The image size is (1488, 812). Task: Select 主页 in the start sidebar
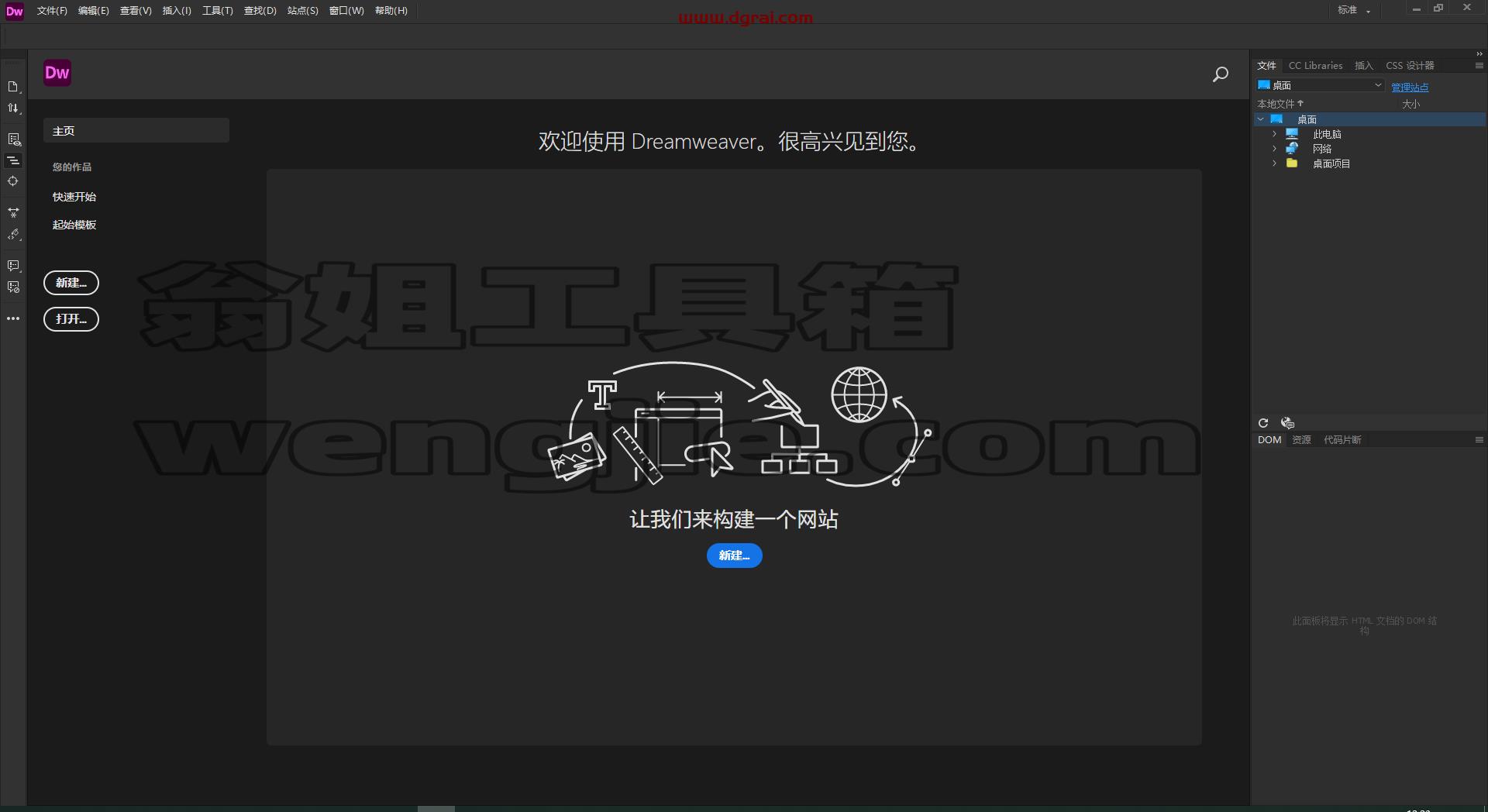tap(136, 131)
